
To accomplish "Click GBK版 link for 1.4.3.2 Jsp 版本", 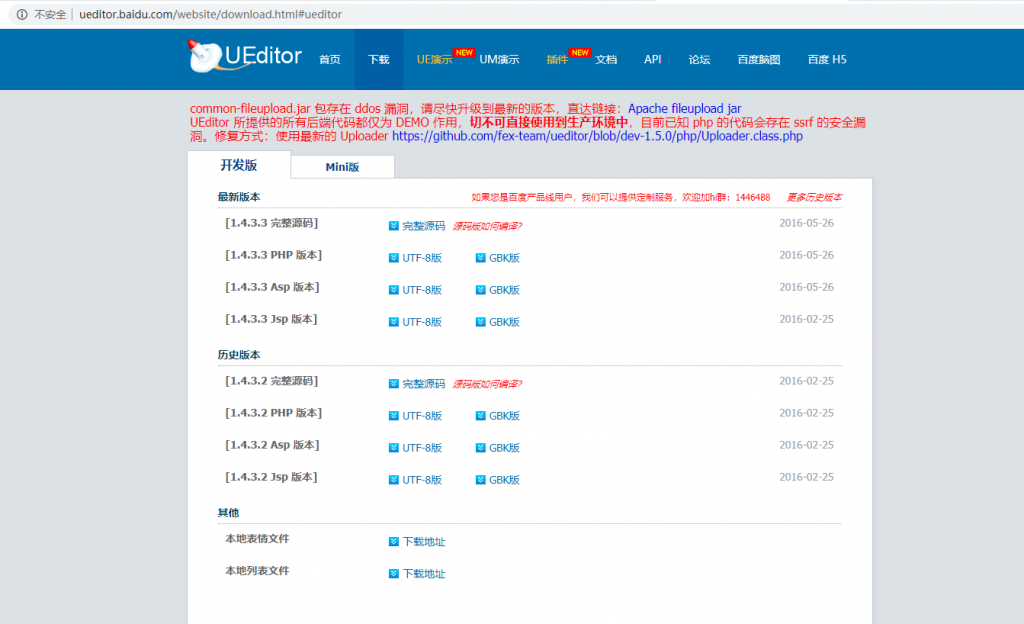I will click(x=504, y=480).
